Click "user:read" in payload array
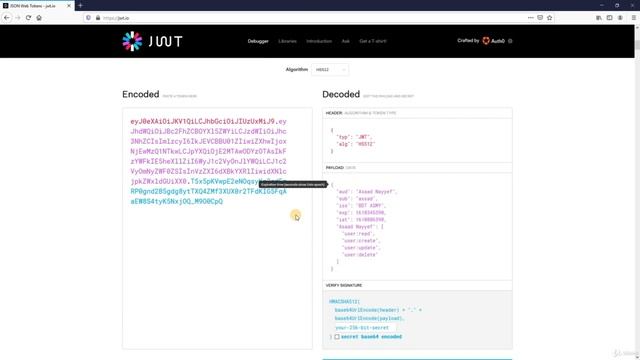The image size is (640, 360). [358, 234]
